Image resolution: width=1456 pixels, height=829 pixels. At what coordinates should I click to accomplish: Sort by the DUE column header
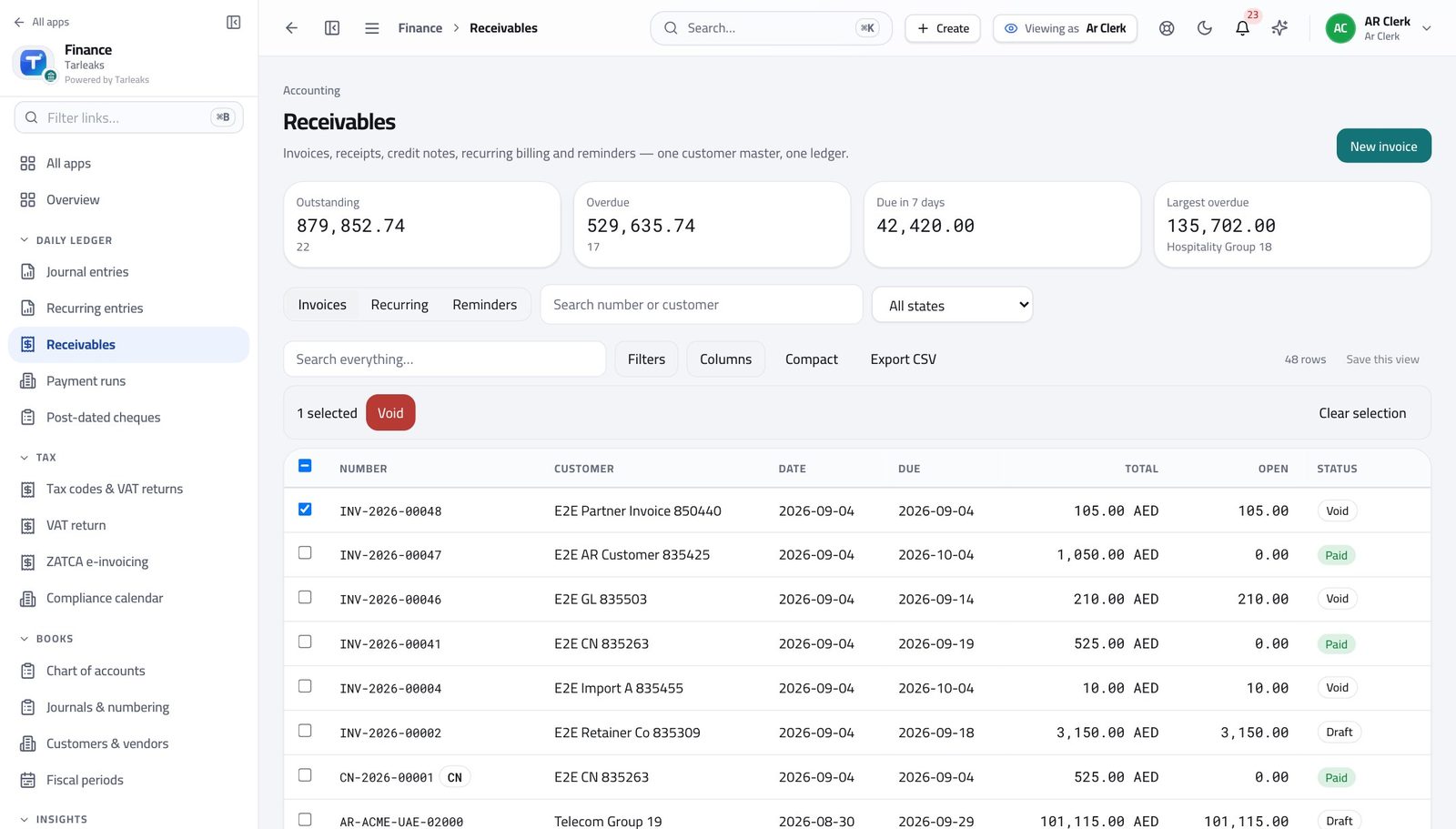(x=909, y=469)
